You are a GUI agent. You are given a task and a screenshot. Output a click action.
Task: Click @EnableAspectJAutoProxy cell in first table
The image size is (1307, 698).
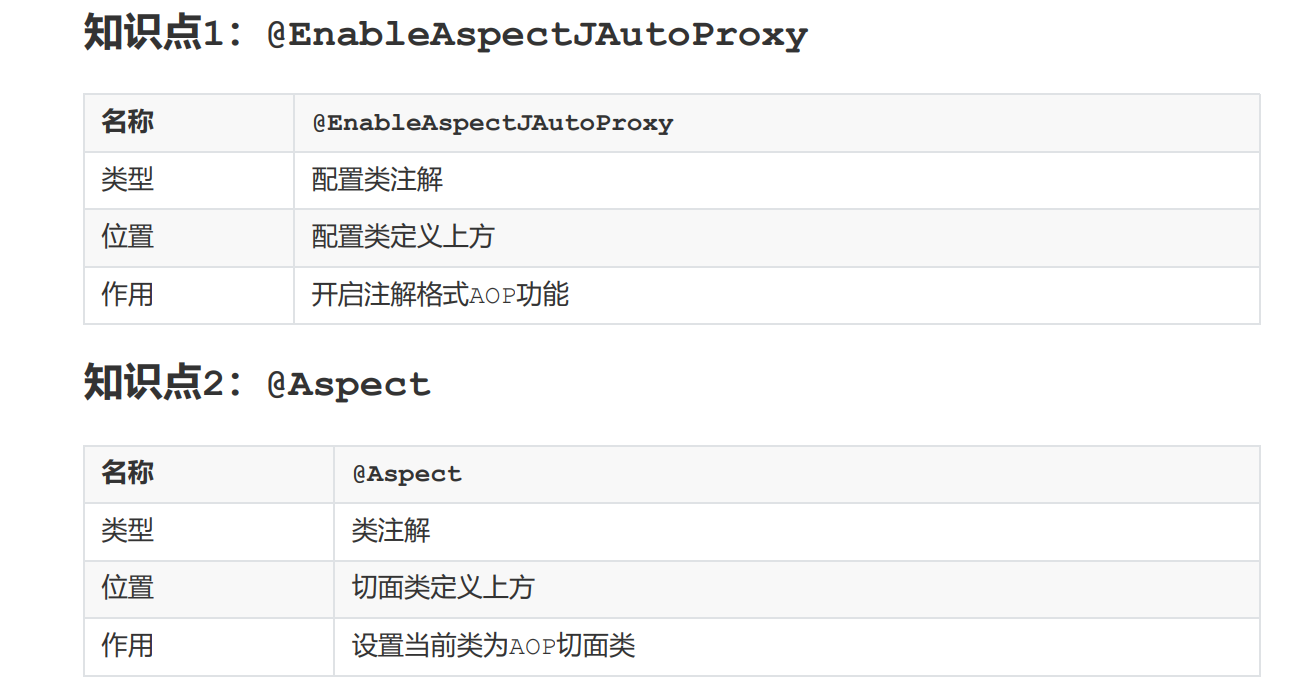coord(493,123)
